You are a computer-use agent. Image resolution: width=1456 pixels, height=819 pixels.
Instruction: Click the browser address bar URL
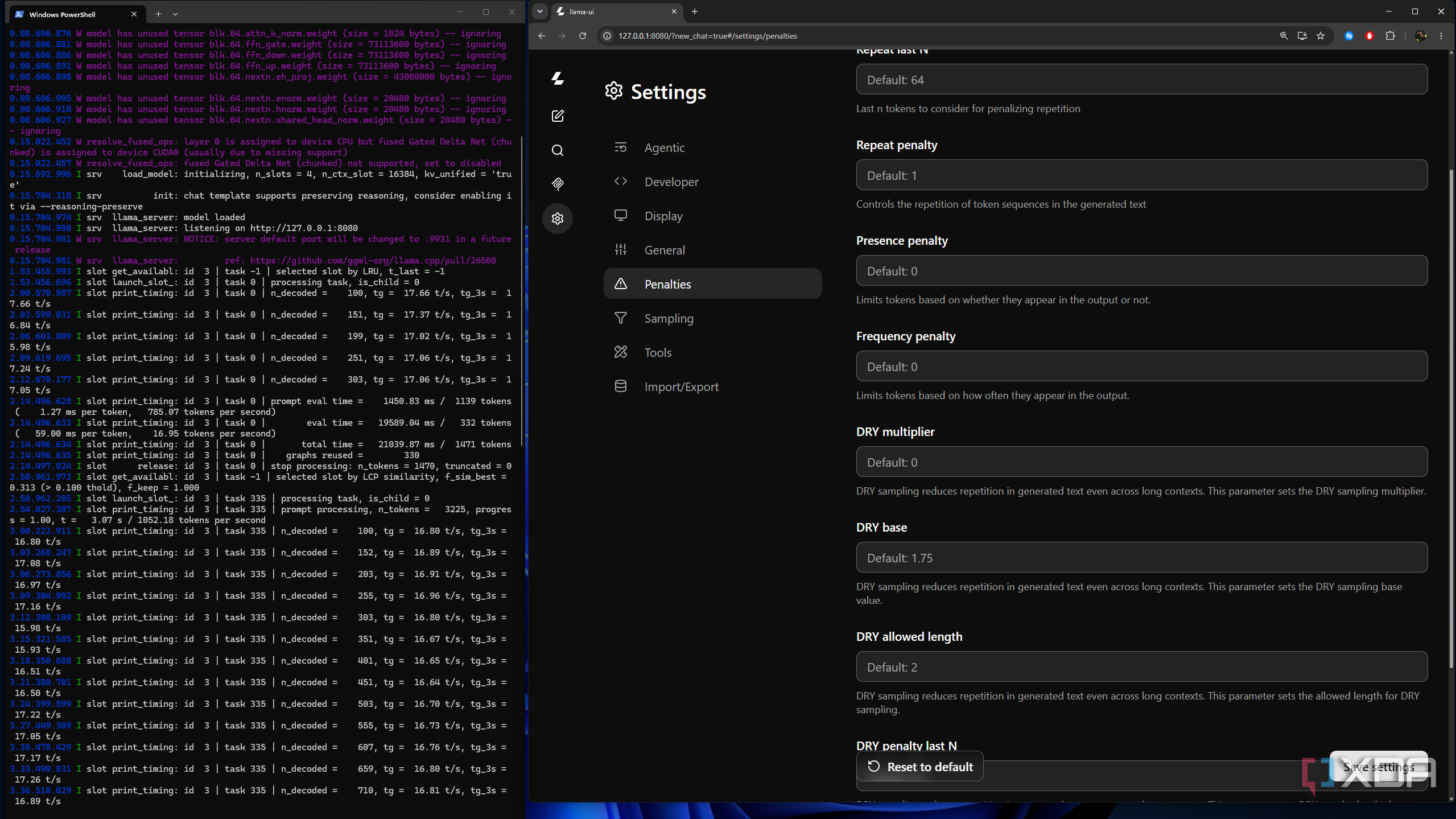[707, 36]
